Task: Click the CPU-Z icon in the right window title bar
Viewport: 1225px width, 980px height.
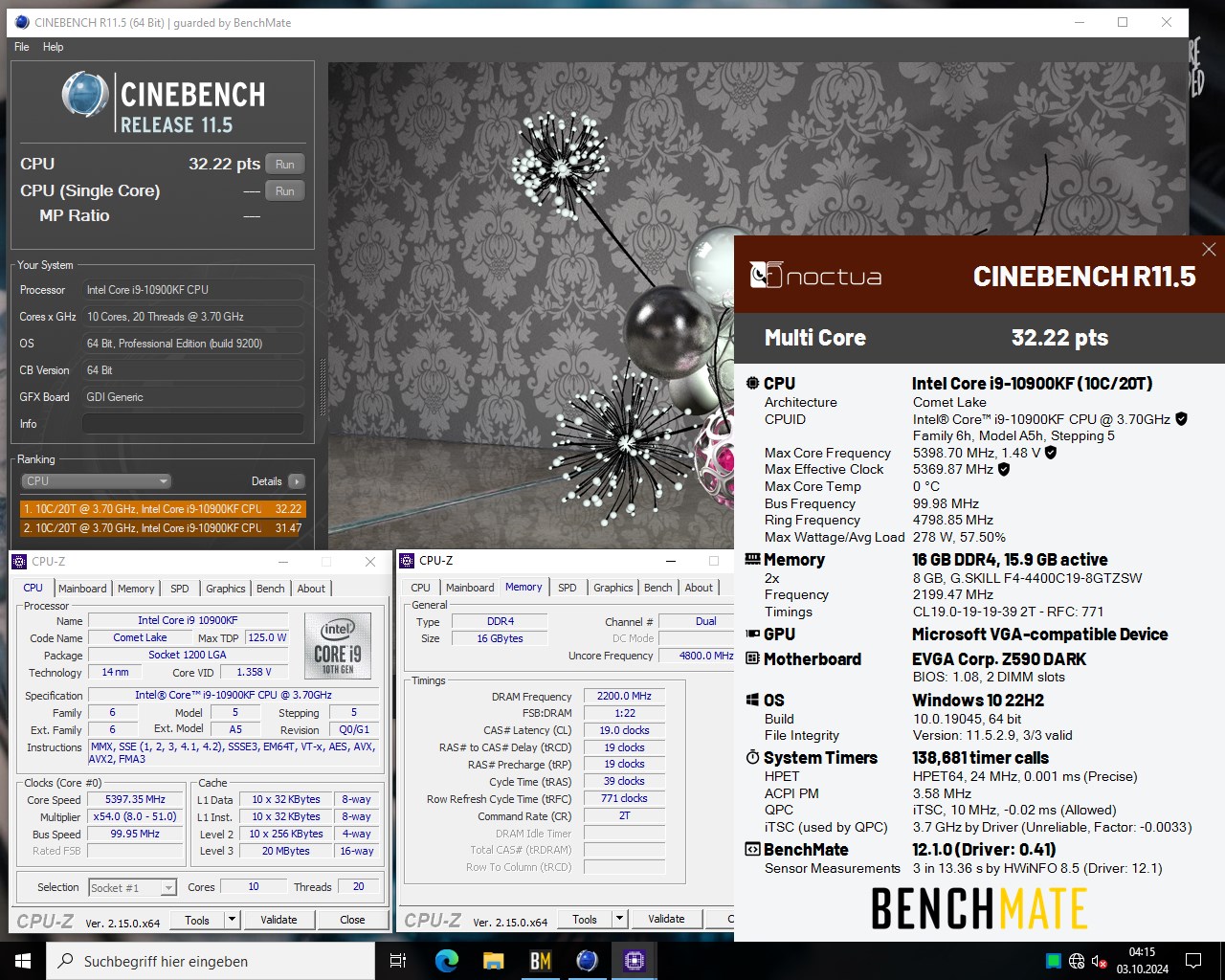Action: point(407,561)
